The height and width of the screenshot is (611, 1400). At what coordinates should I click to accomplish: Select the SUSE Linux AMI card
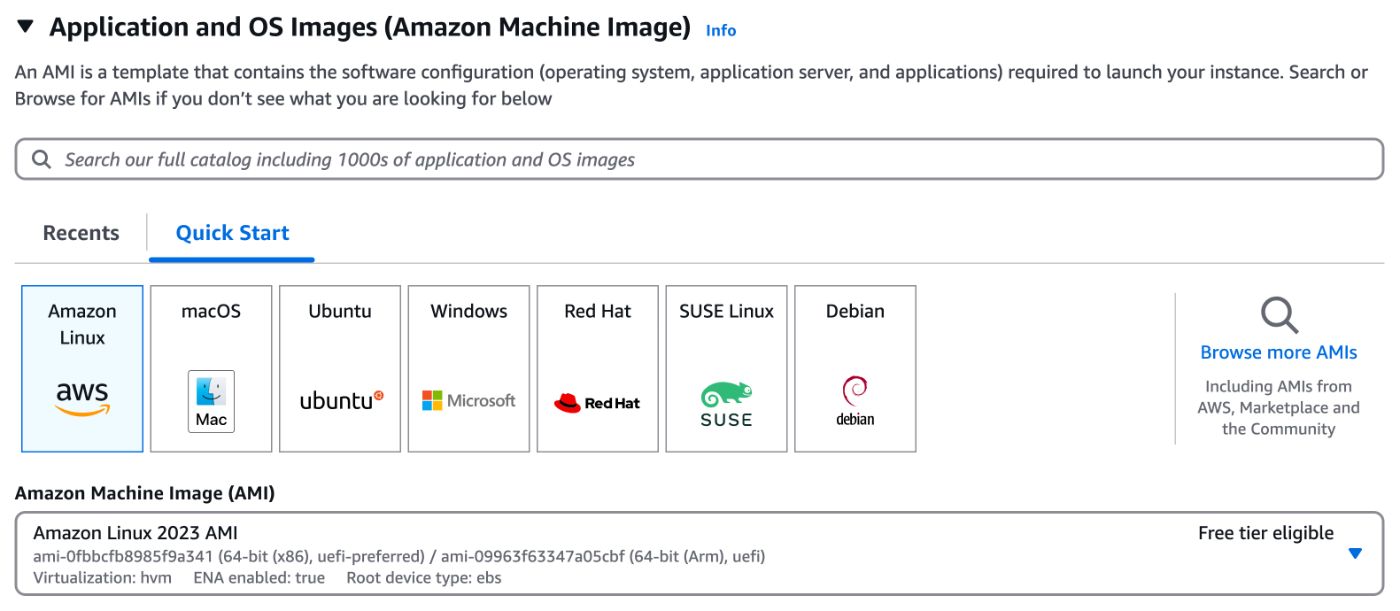click(726, 368)
